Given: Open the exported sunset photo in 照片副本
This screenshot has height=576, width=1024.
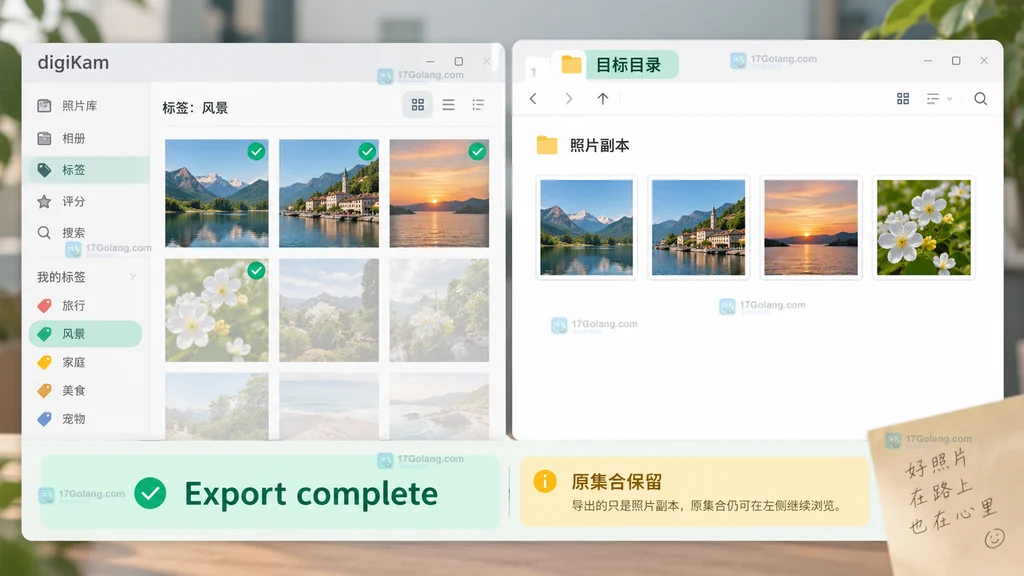Looking at the screenshot, I should [810, 227].
